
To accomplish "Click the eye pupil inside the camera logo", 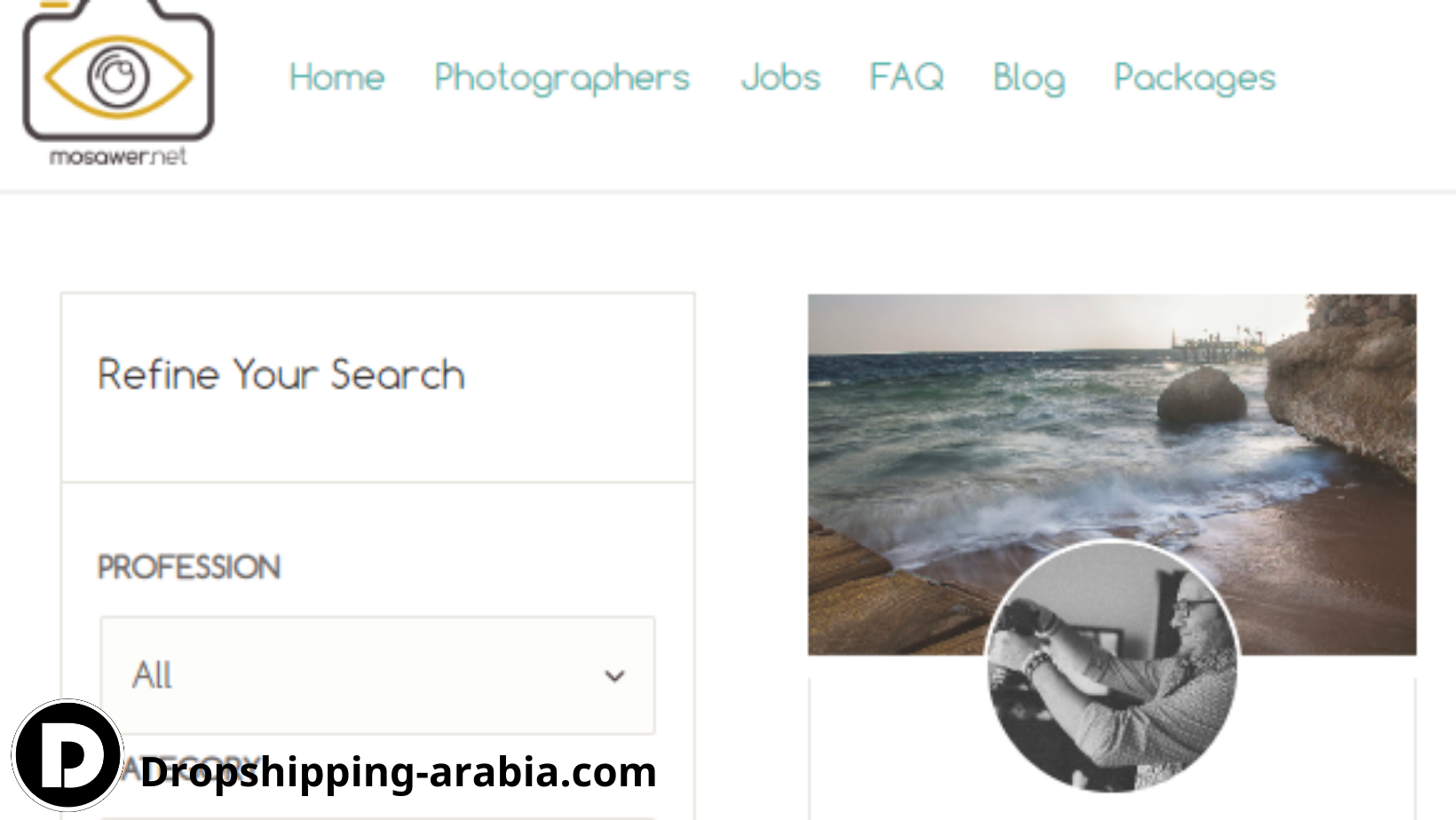I will pos(118,76).
